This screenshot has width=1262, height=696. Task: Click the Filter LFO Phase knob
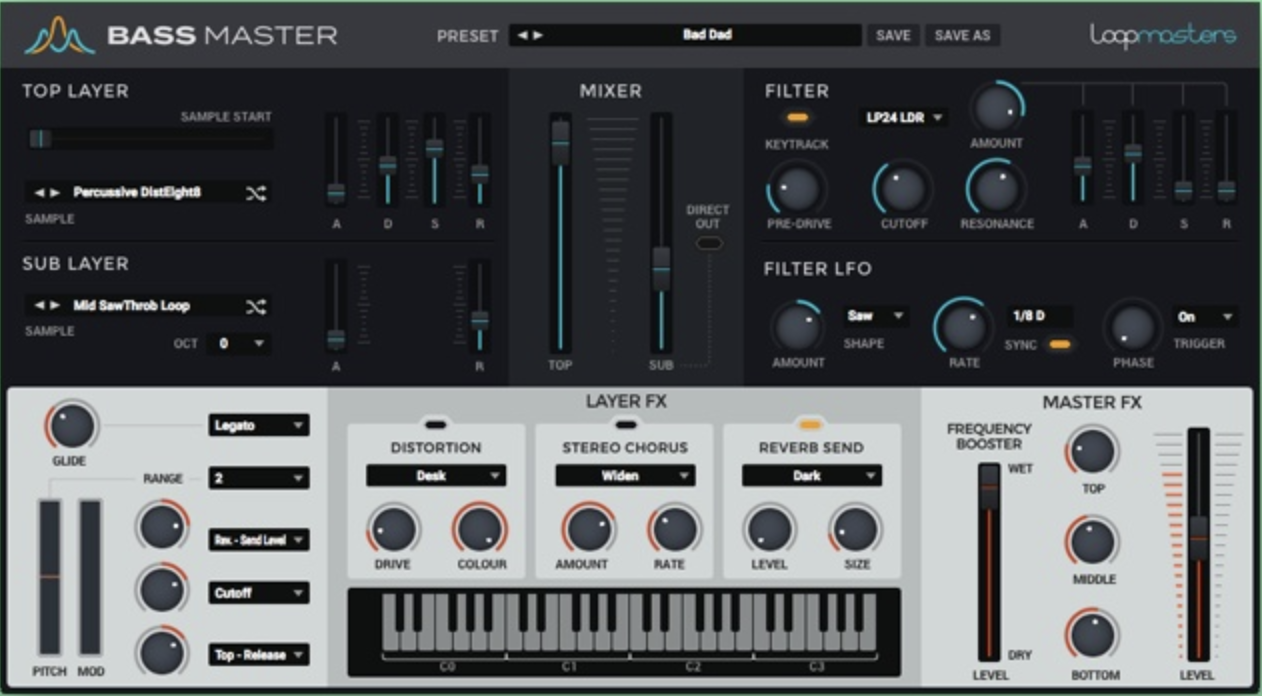click(1132, 327)
